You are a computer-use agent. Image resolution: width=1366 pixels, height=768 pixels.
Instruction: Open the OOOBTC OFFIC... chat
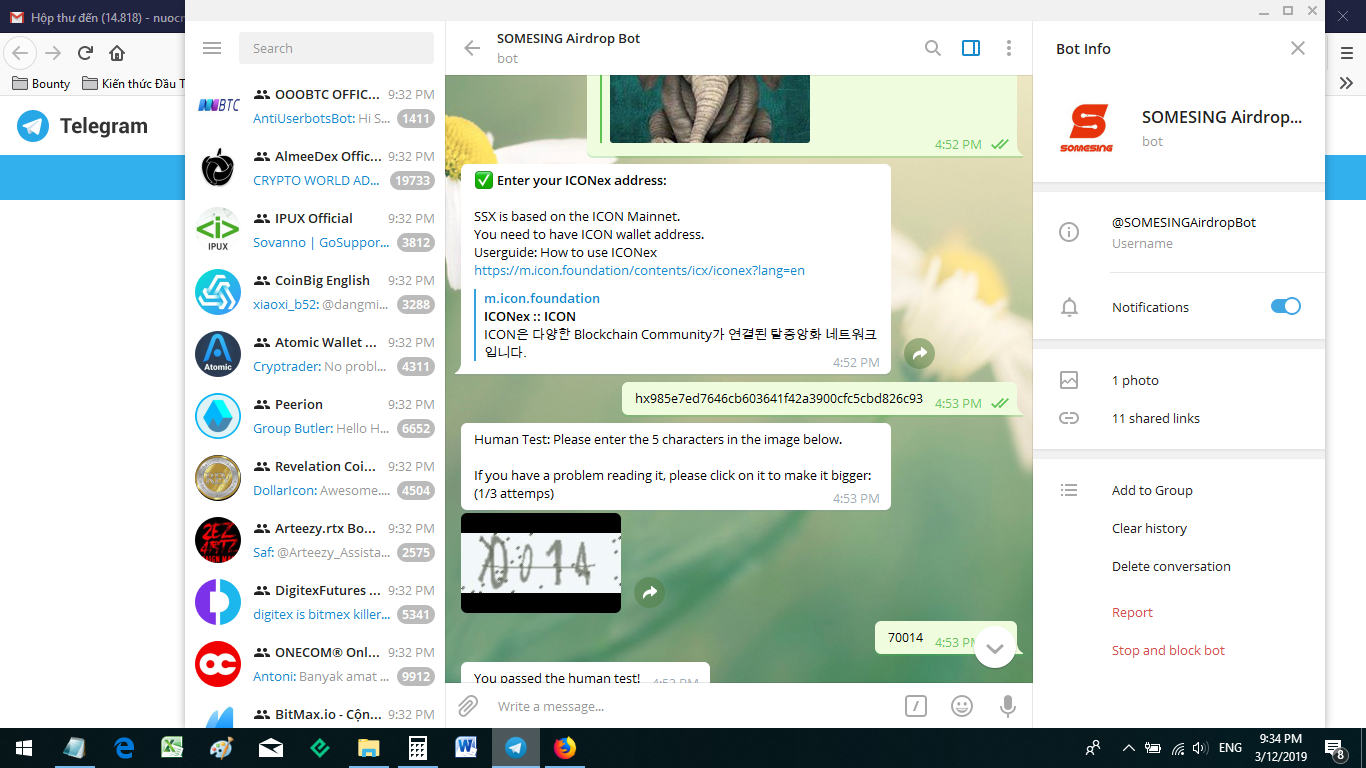point(315,106)
